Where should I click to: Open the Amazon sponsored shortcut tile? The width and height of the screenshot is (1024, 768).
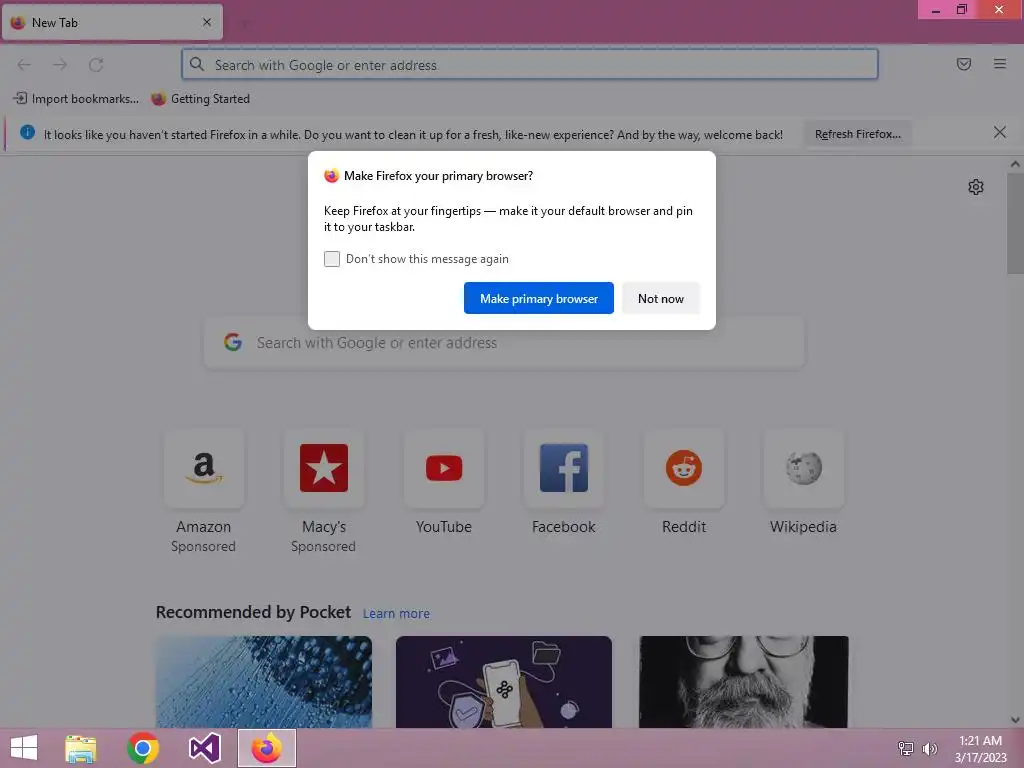tap(204, 468)
